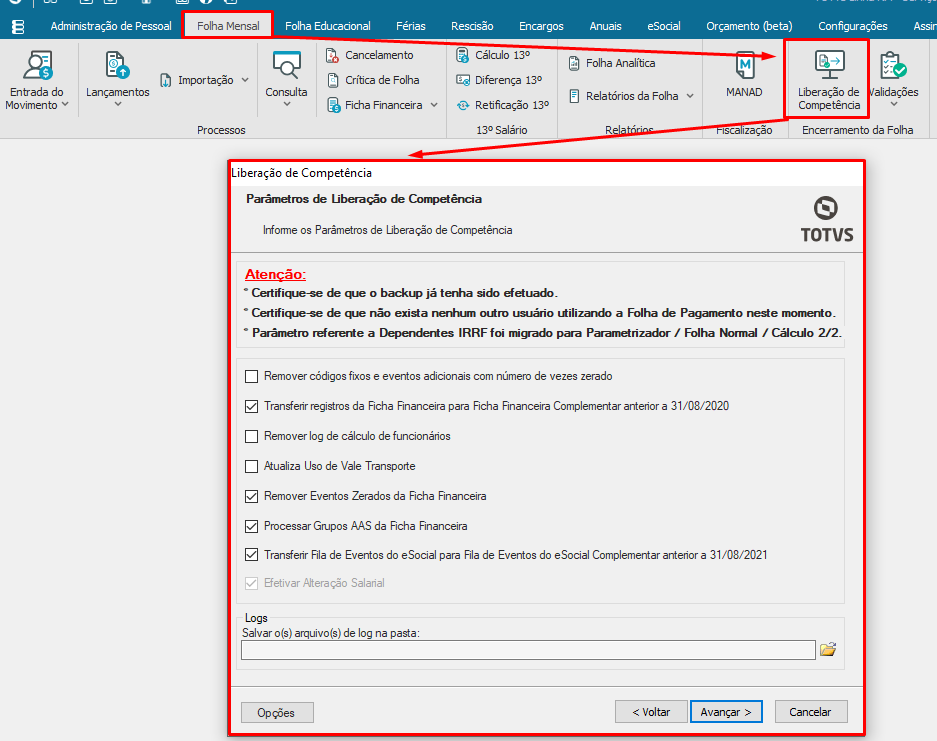Run Cálculo 13º icon

tap(463, 55)
